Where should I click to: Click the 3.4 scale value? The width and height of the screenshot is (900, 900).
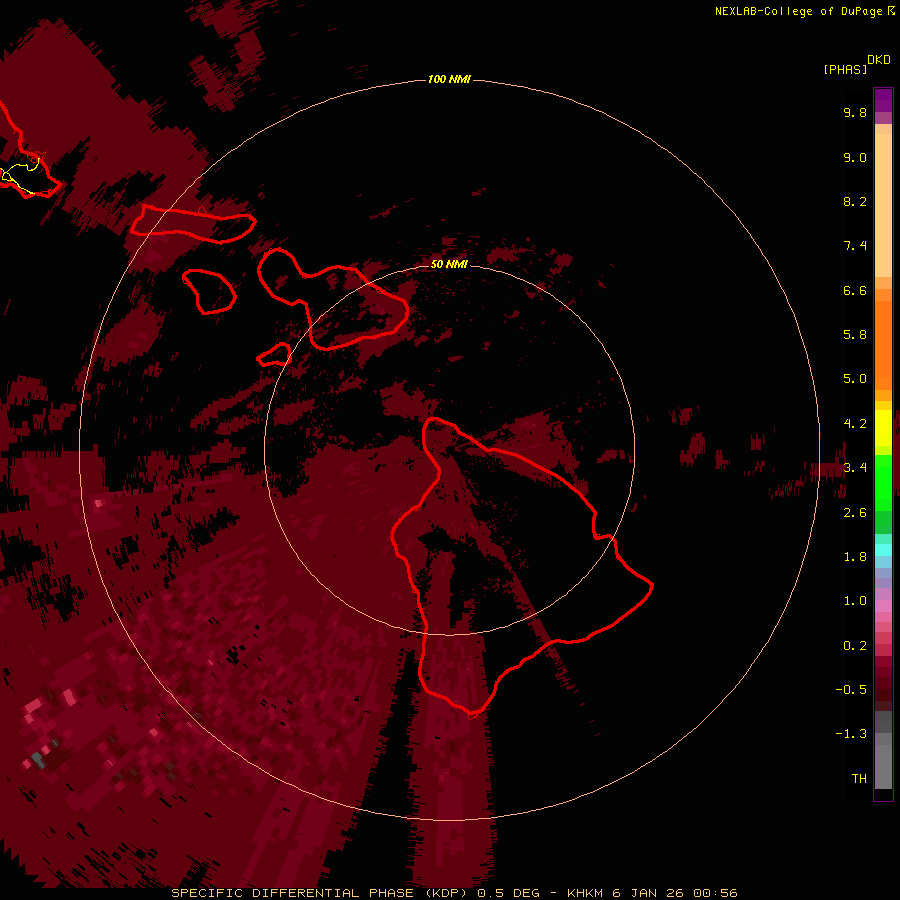(x=855, y=468)
